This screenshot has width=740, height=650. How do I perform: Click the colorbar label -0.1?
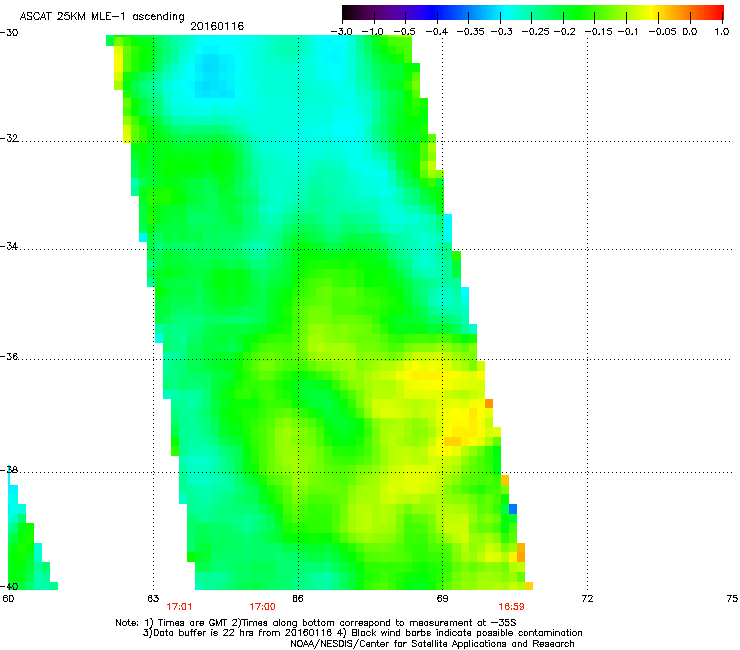tap(628, 32)
